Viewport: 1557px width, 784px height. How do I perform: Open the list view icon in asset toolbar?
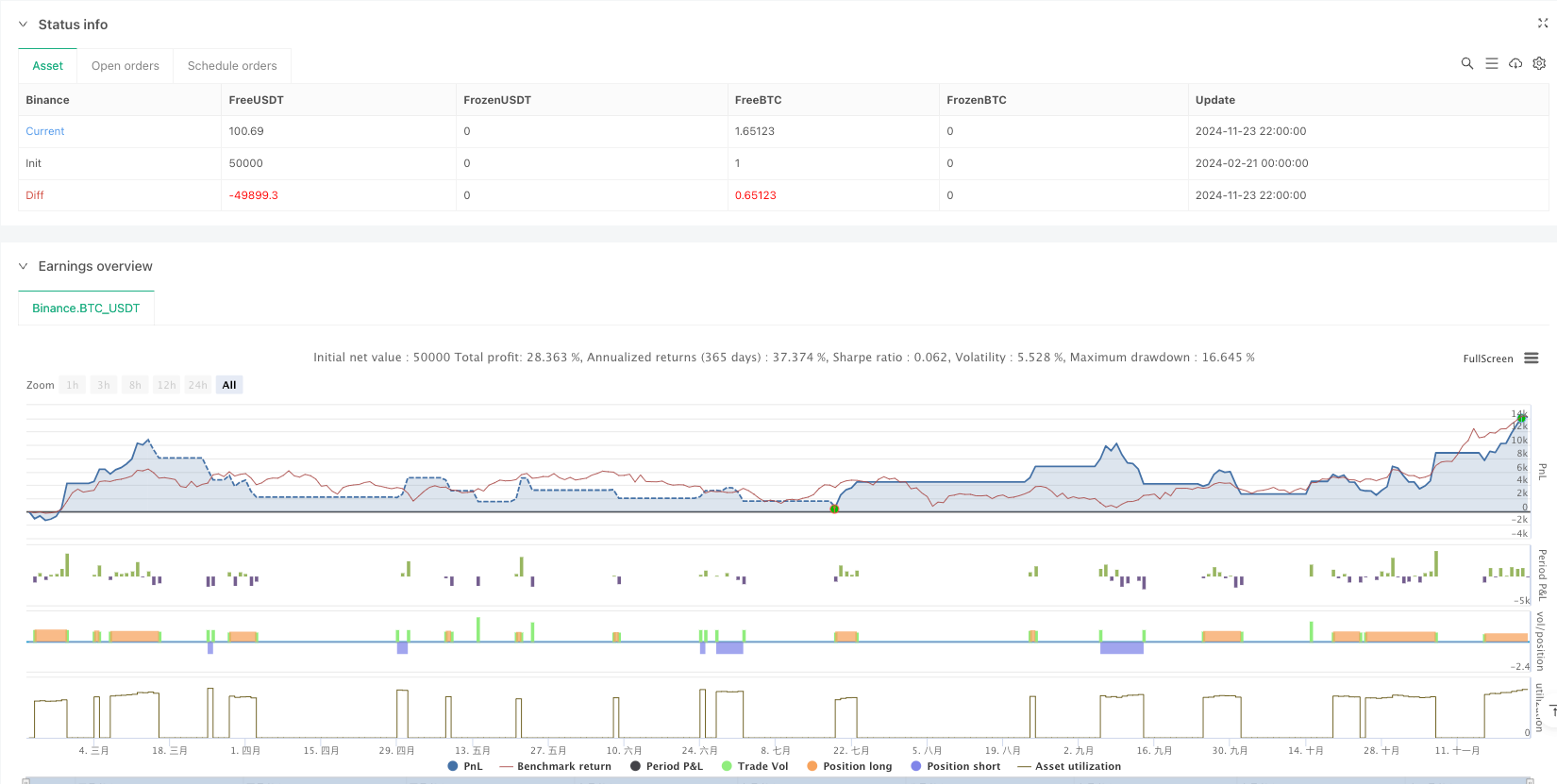point(1491,63)
